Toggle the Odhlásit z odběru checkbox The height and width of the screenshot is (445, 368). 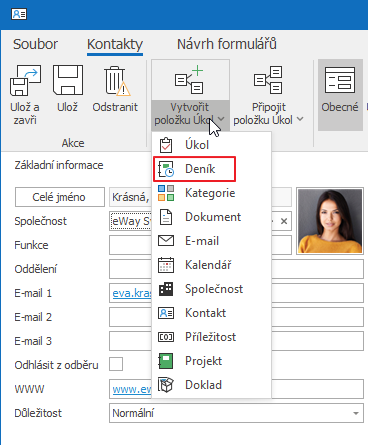tap(116, 364)
